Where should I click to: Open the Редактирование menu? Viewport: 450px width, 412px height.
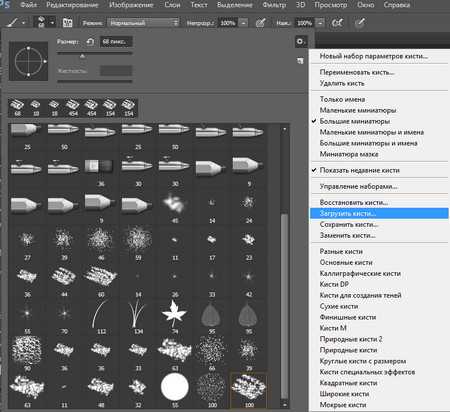[x=72, y=5]
